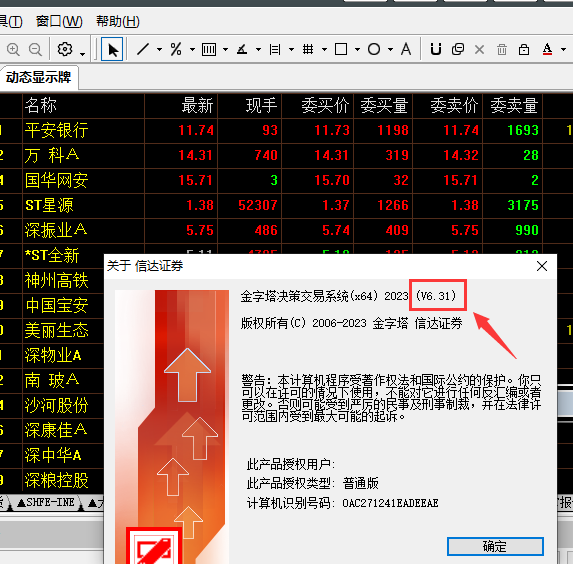
Task: Select the text annotation A tool
Action: click(406, 49)
